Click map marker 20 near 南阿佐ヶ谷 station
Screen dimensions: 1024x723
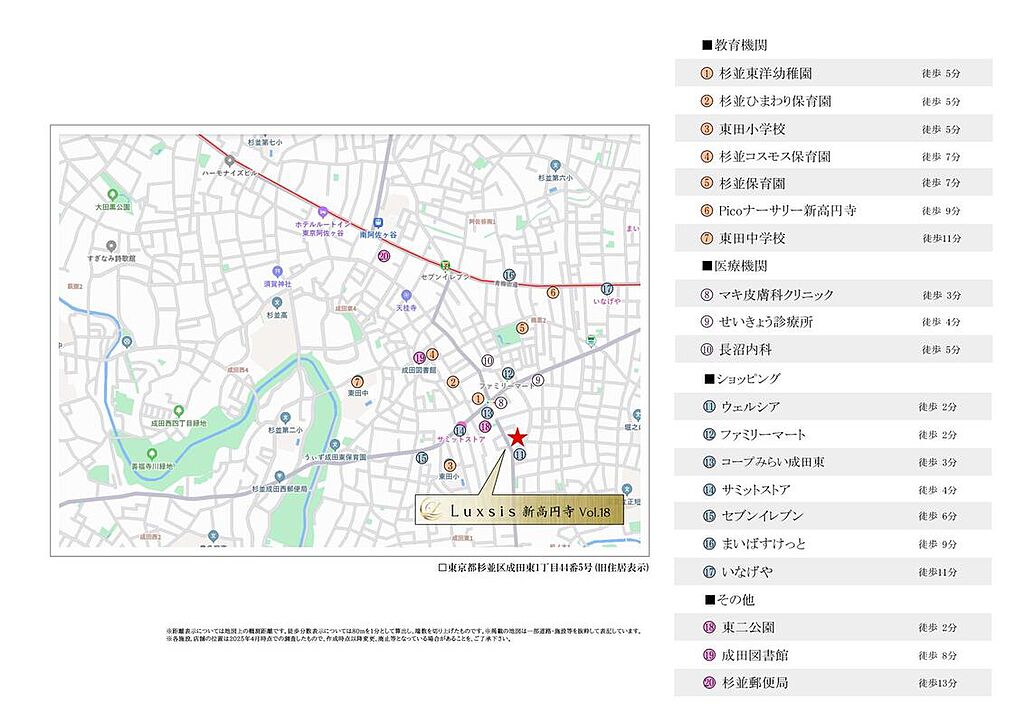click(384, 256)
